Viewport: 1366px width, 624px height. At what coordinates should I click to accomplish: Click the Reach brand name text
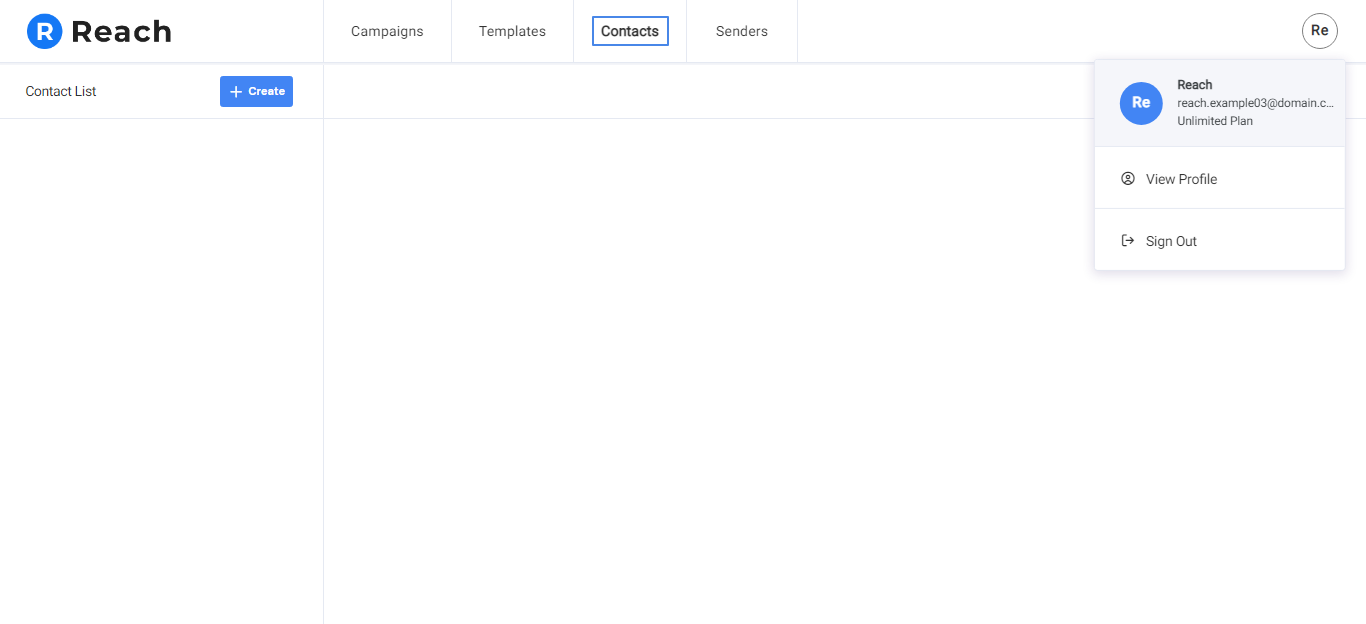(x=121, y=32)
